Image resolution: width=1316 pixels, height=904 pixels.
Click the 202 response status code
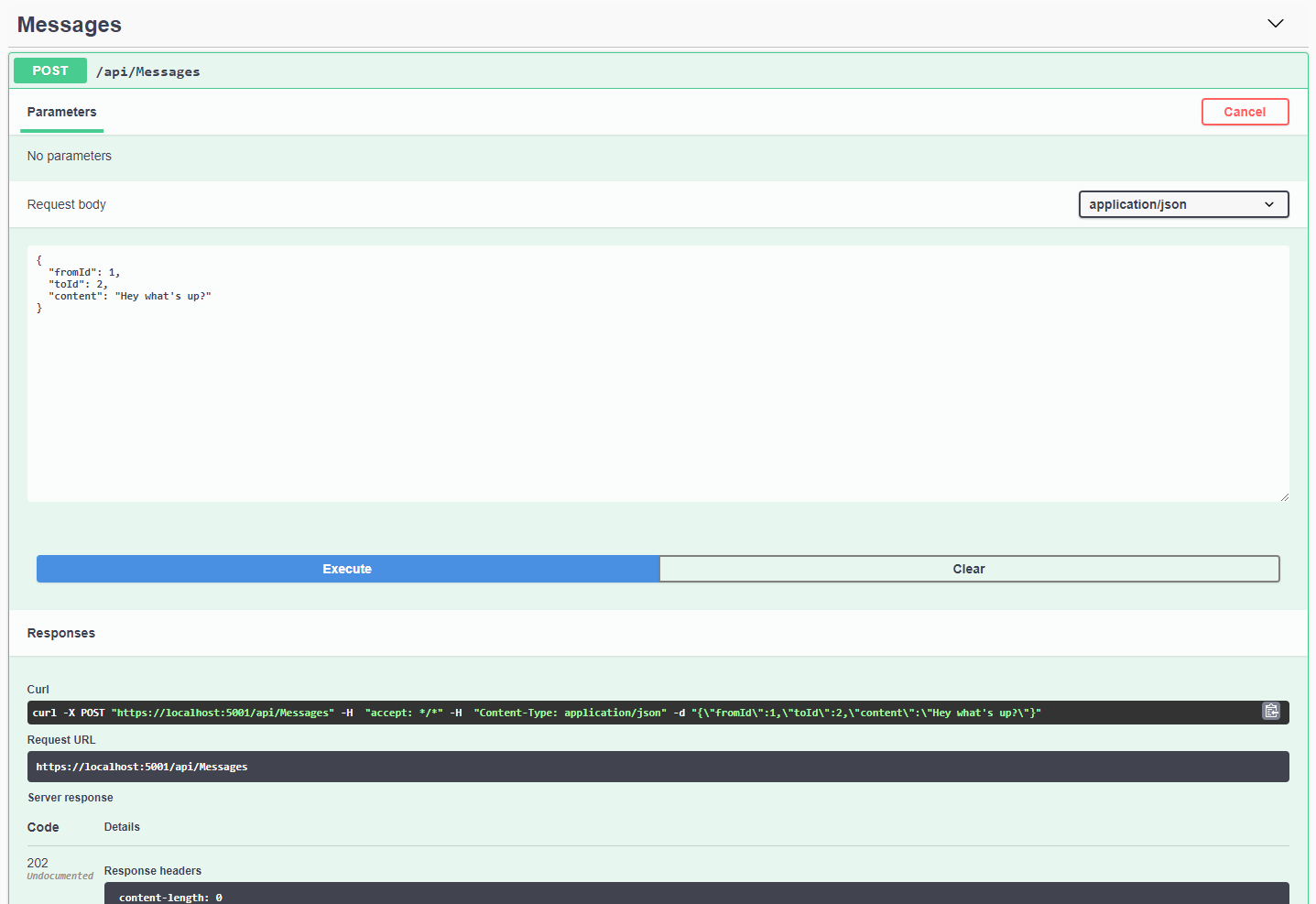coord(38,863)
